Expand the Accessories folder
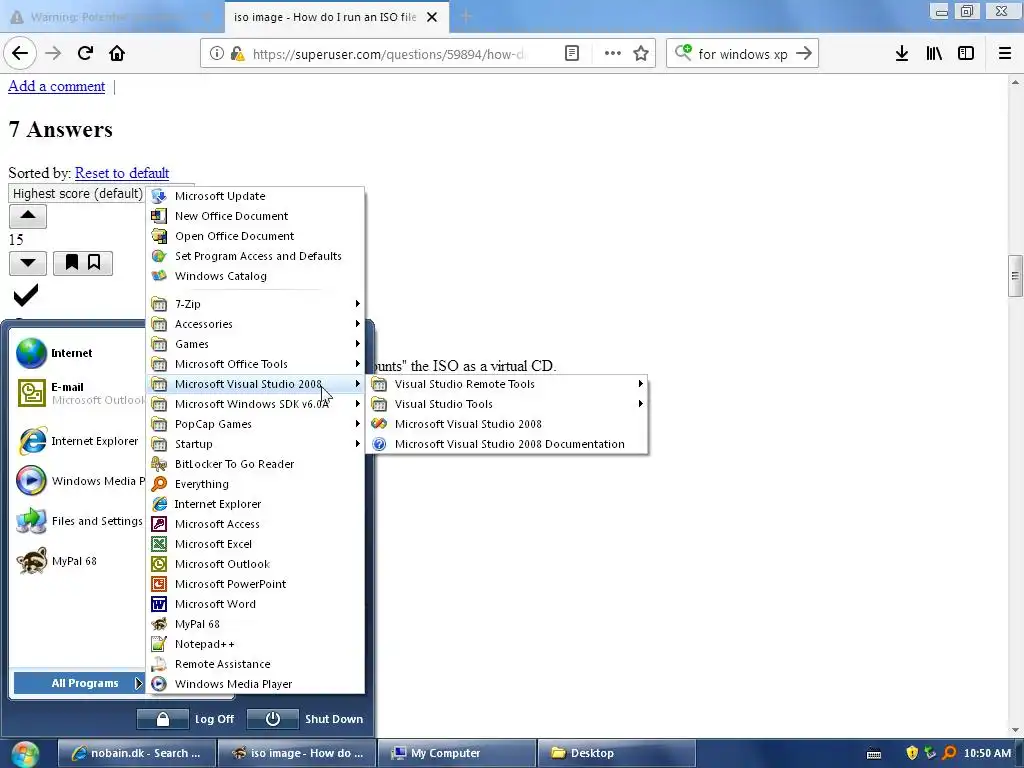Image resolution: width=1024 pixels, height=768 pixels. pos(255,324)
